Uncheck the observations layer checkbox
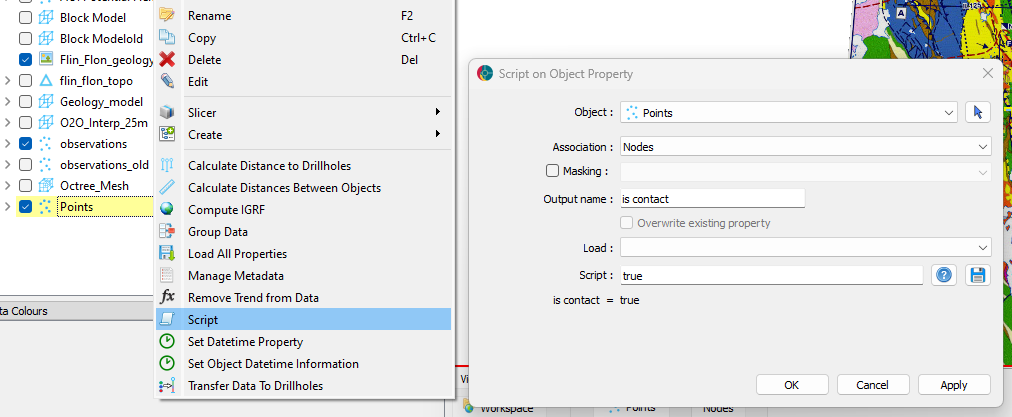Screen dimensions: 1012x417 click(x=26, y=144)
